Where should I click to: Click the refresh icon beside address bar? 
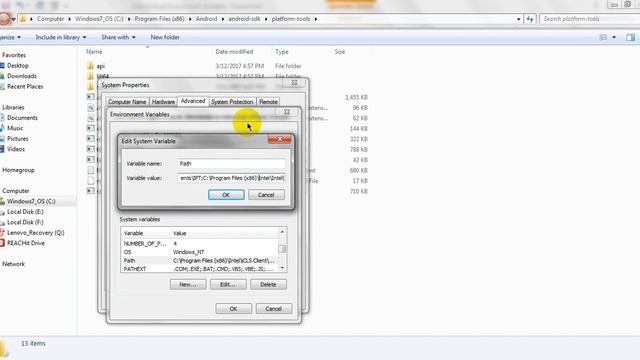point(529,19)
